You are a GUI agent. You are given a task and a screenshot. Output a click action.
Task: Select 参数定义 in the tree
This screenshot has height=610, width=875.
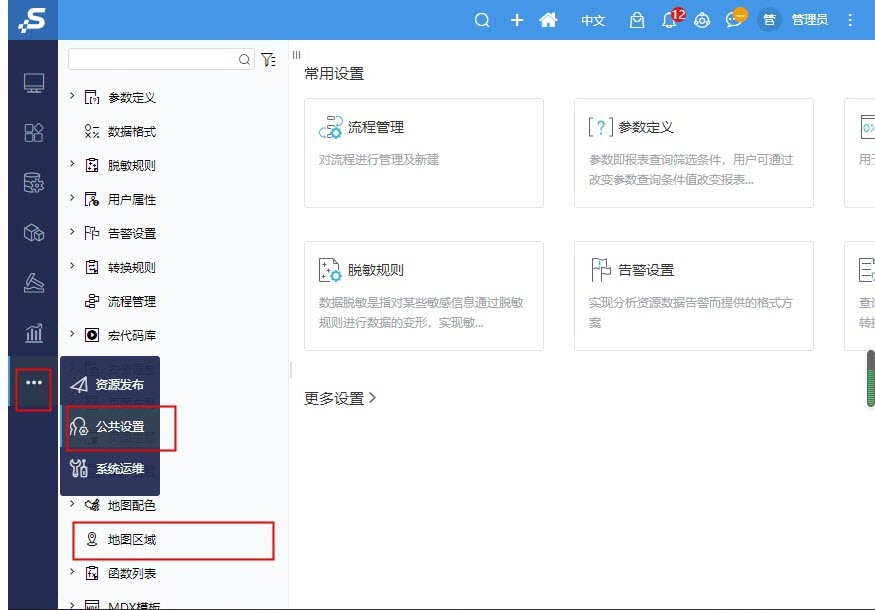coord(132,98)
